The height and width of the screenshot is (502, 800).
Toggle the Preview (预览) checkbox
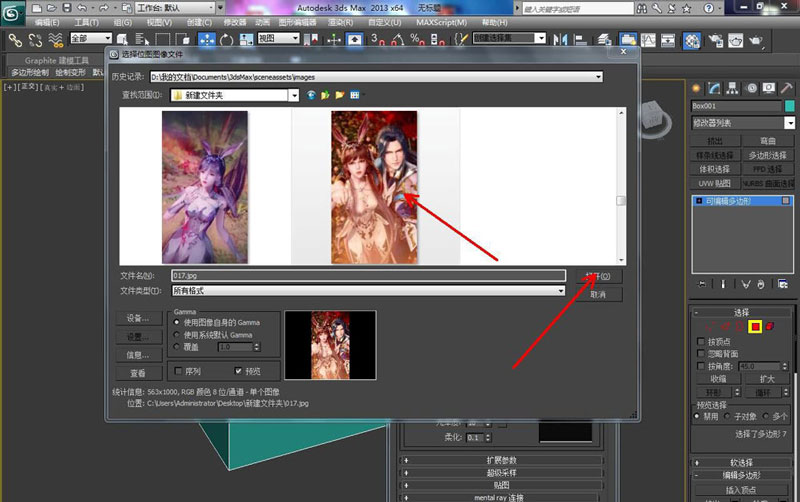[x=238, y=370]
